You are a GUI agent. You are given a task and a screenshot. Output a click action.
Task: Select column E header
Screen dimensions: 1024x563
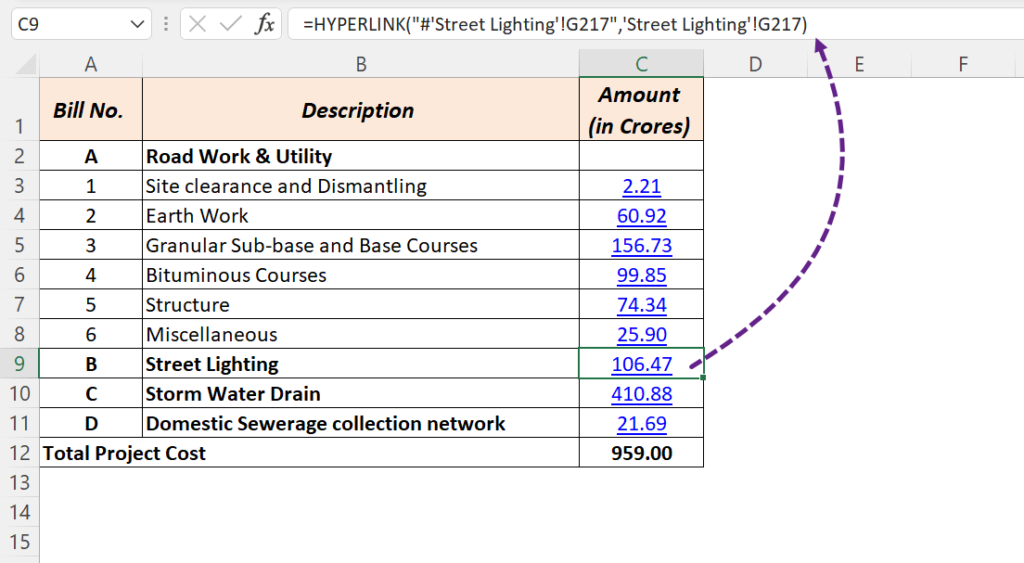click(859, 64)
